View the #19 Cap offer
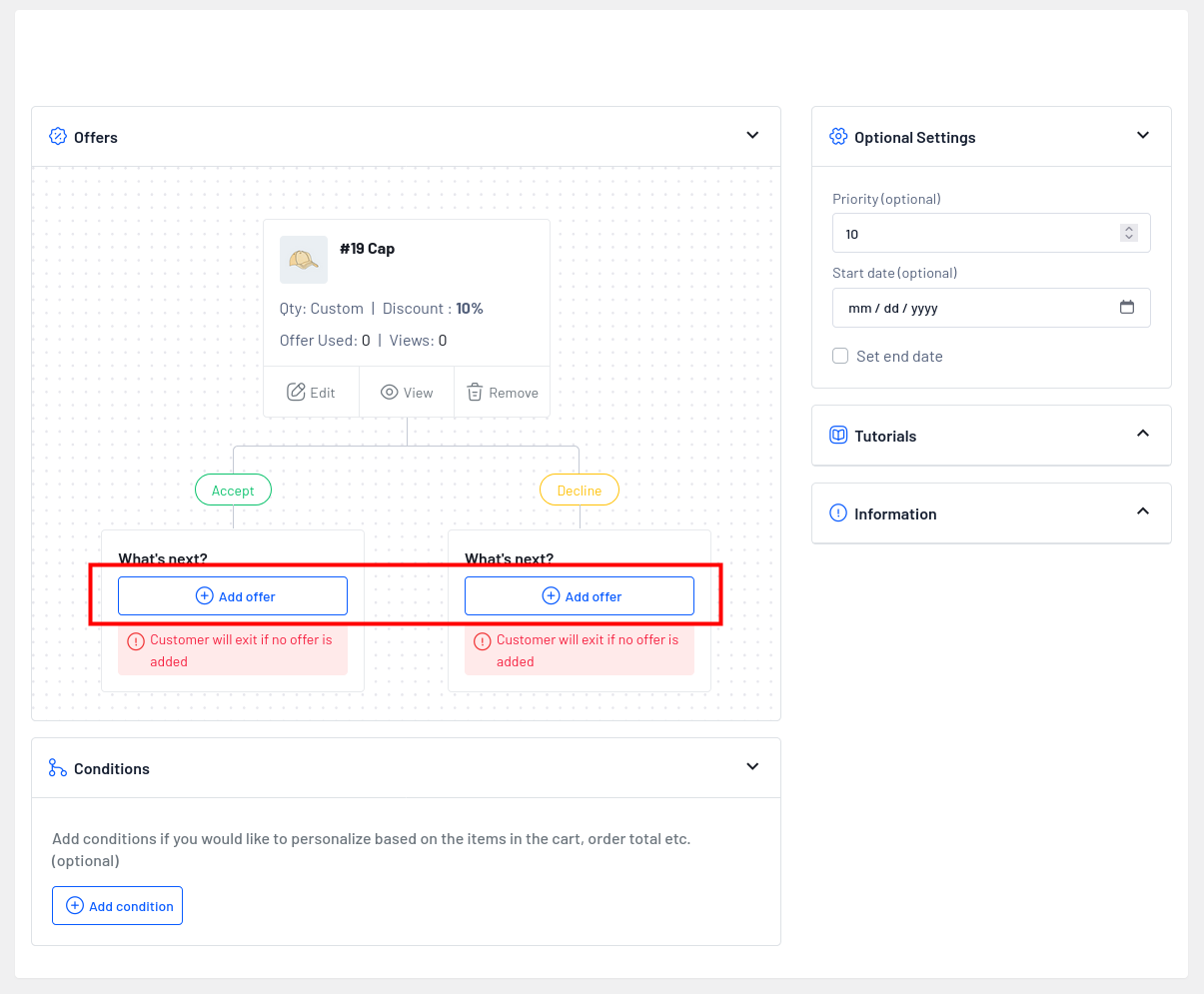 [407, 393]
